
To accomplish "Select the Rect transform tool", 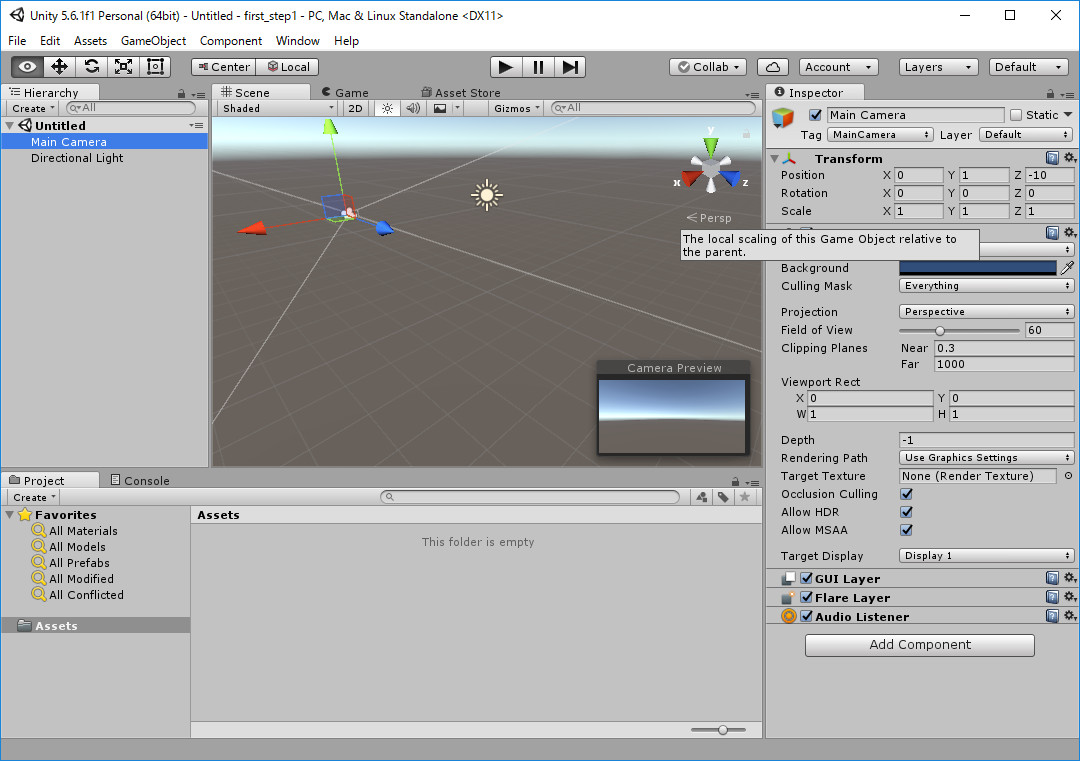I will pos(155,67).
